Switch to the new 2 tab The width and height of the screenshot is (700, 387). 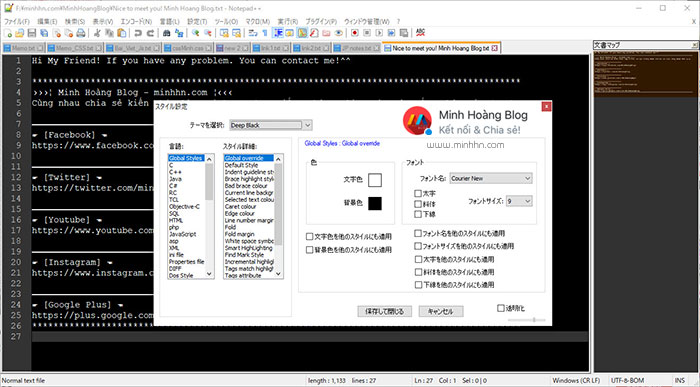[x=232, y=48]
